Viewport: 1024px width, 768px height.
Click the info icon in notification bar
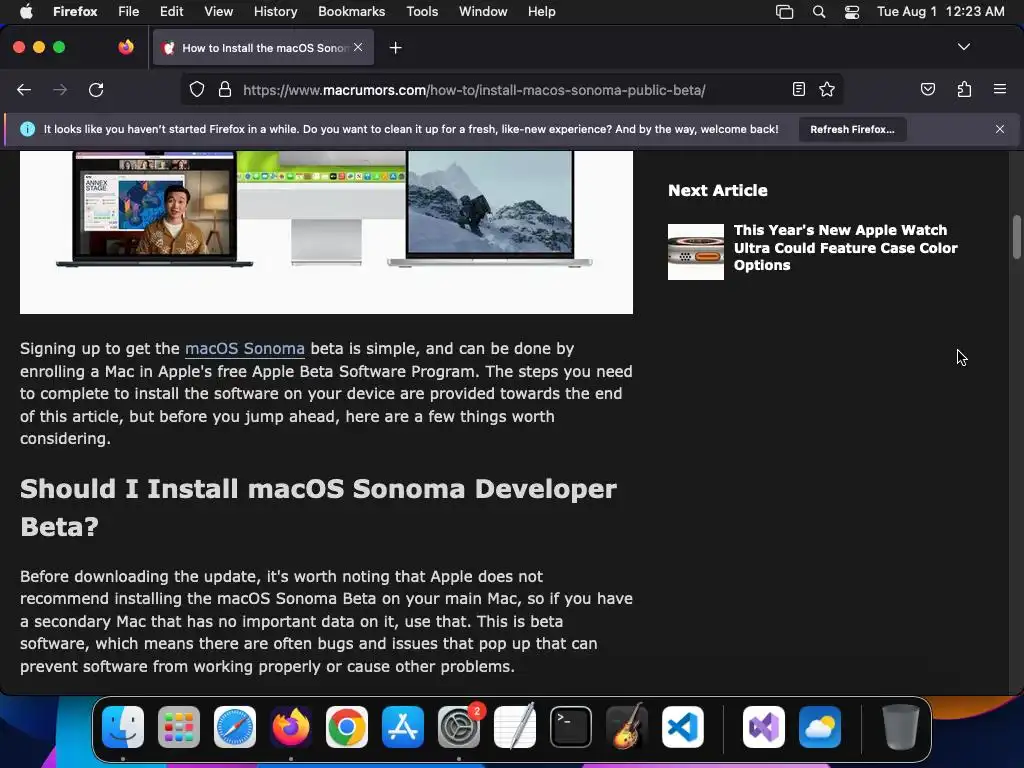coord(27,129)
